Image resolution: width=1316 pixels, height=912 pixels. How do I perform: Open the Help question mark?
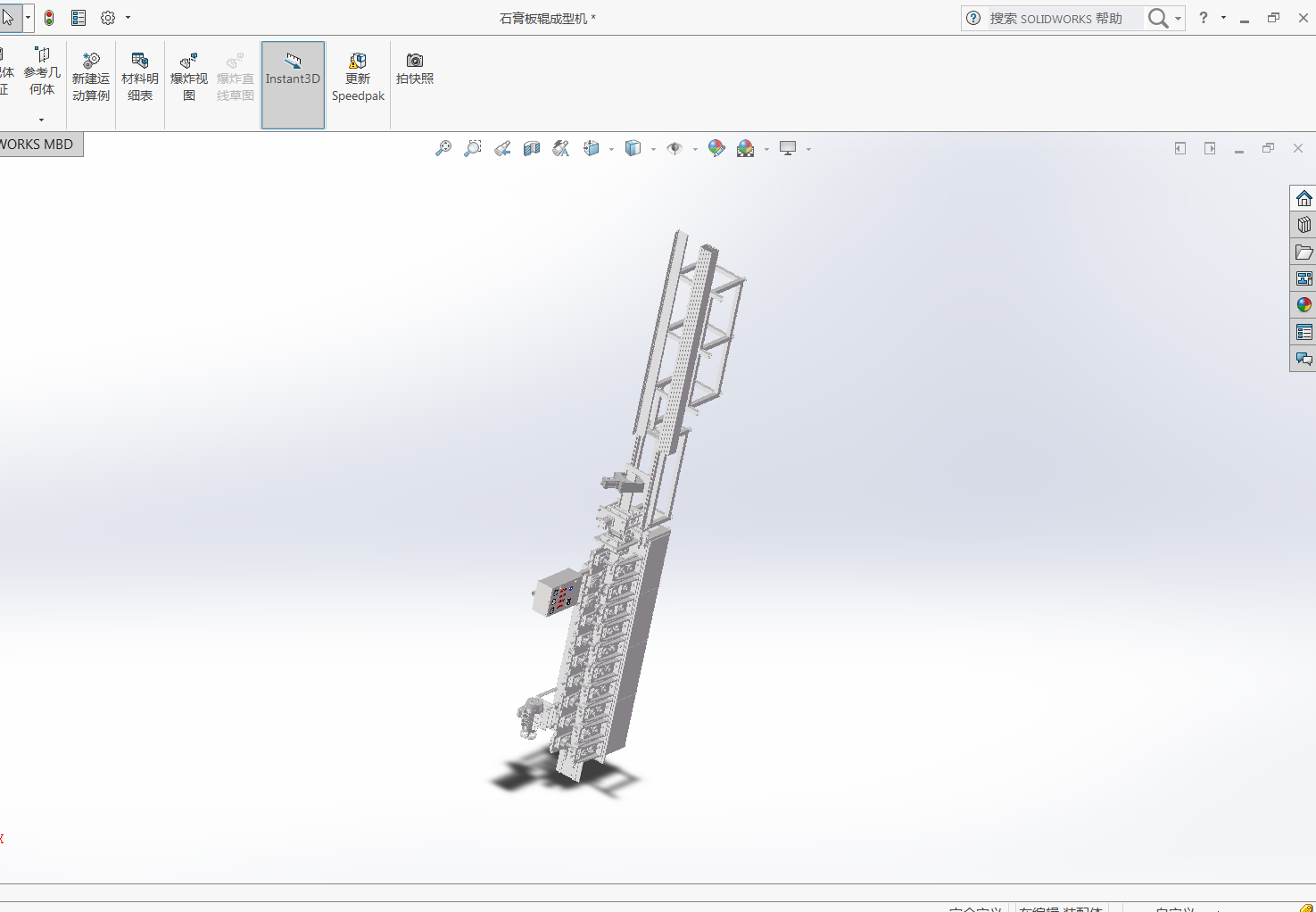coord(1204,18)
